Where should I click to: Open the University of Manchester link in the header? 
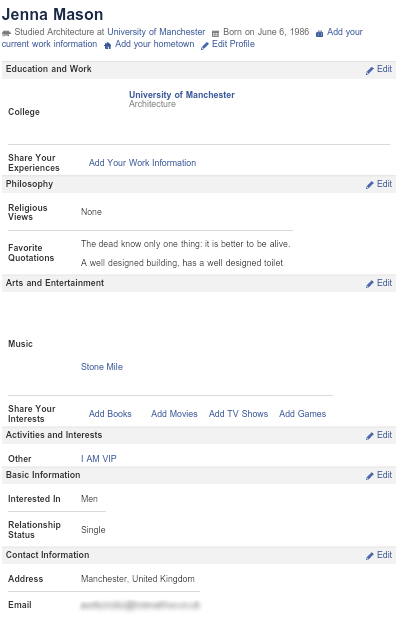[x=156, y=32]
